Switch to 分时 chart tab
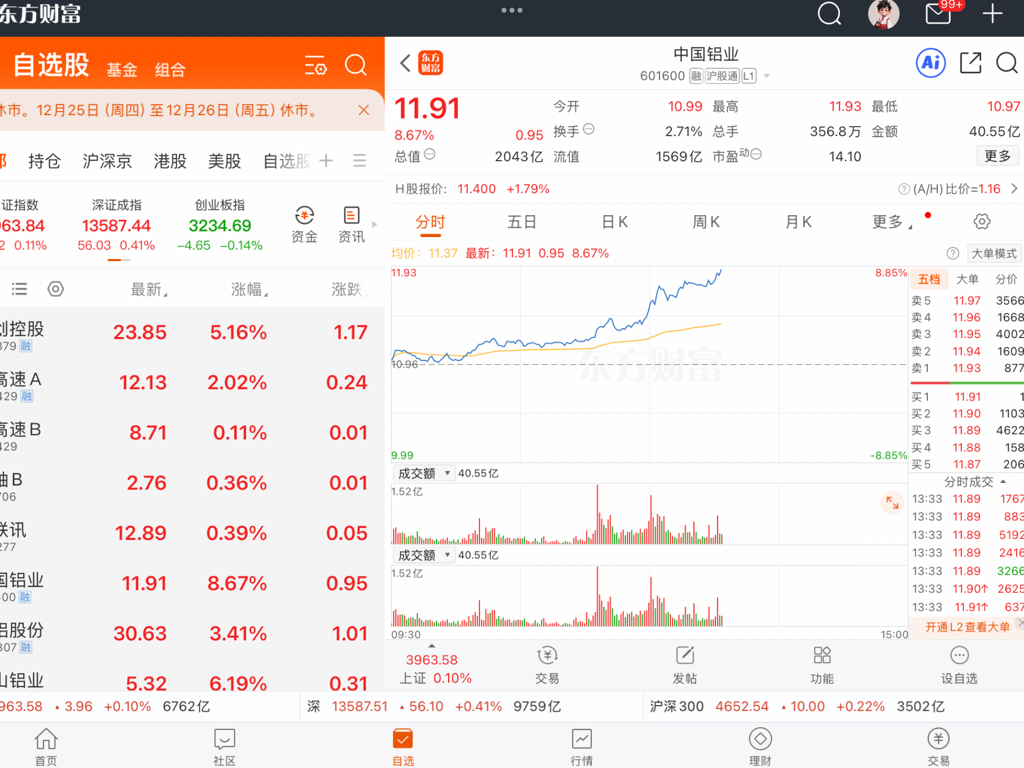Image resolution: width=1024 pixels, height=768 pixels. tap(430, 222)
